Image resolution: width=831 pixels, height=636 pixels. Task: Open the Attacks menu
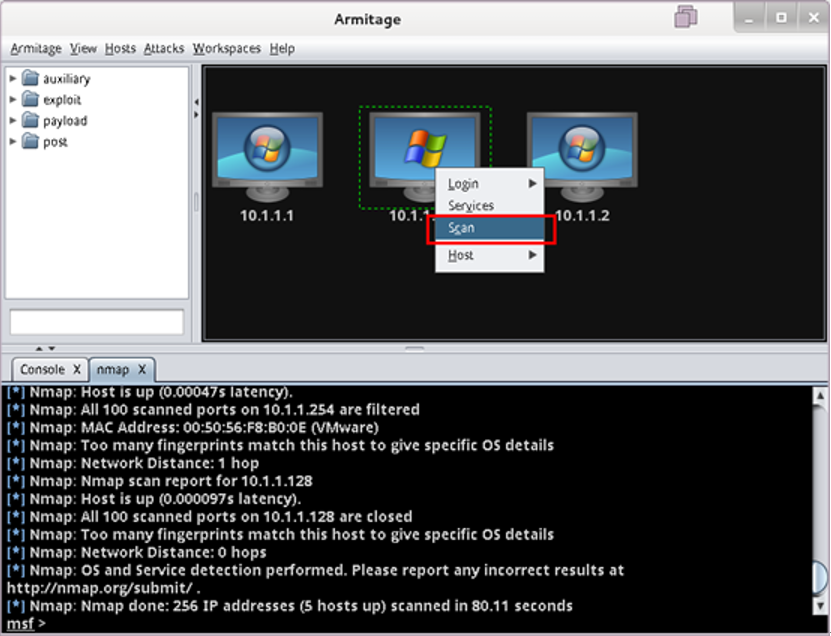(164, 49)
